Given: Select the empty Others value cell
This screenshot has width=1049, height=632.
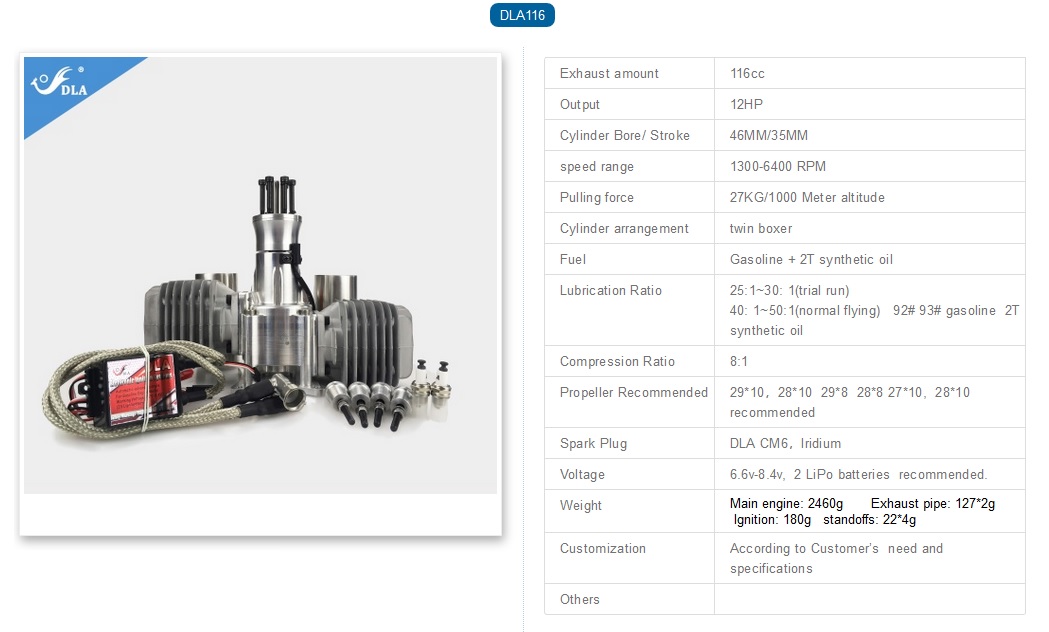Looking at the screenshot, I should click(868, 600).
